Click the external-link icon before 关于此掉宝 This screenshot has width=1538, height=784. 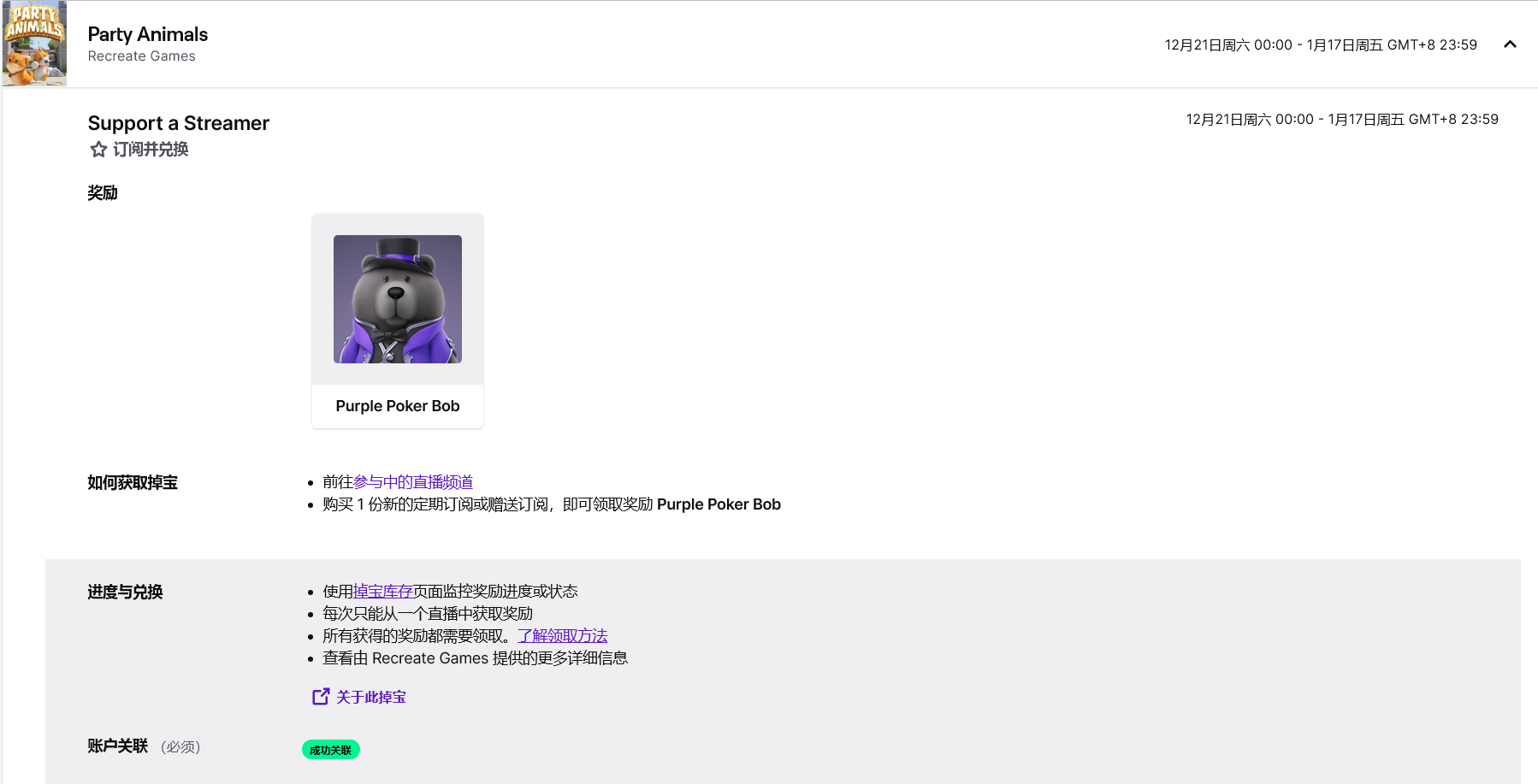321,697
